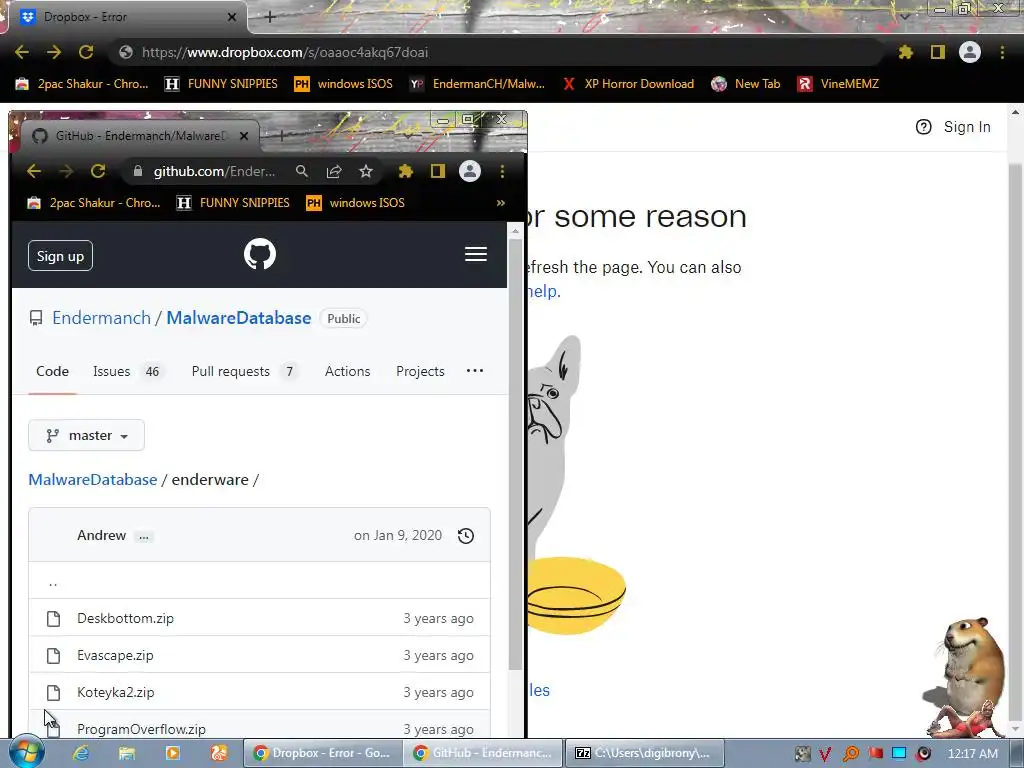Bookmark this GitHub page with star
Image resolution: width=1024 pixels, height=768 pixels.
366,171
